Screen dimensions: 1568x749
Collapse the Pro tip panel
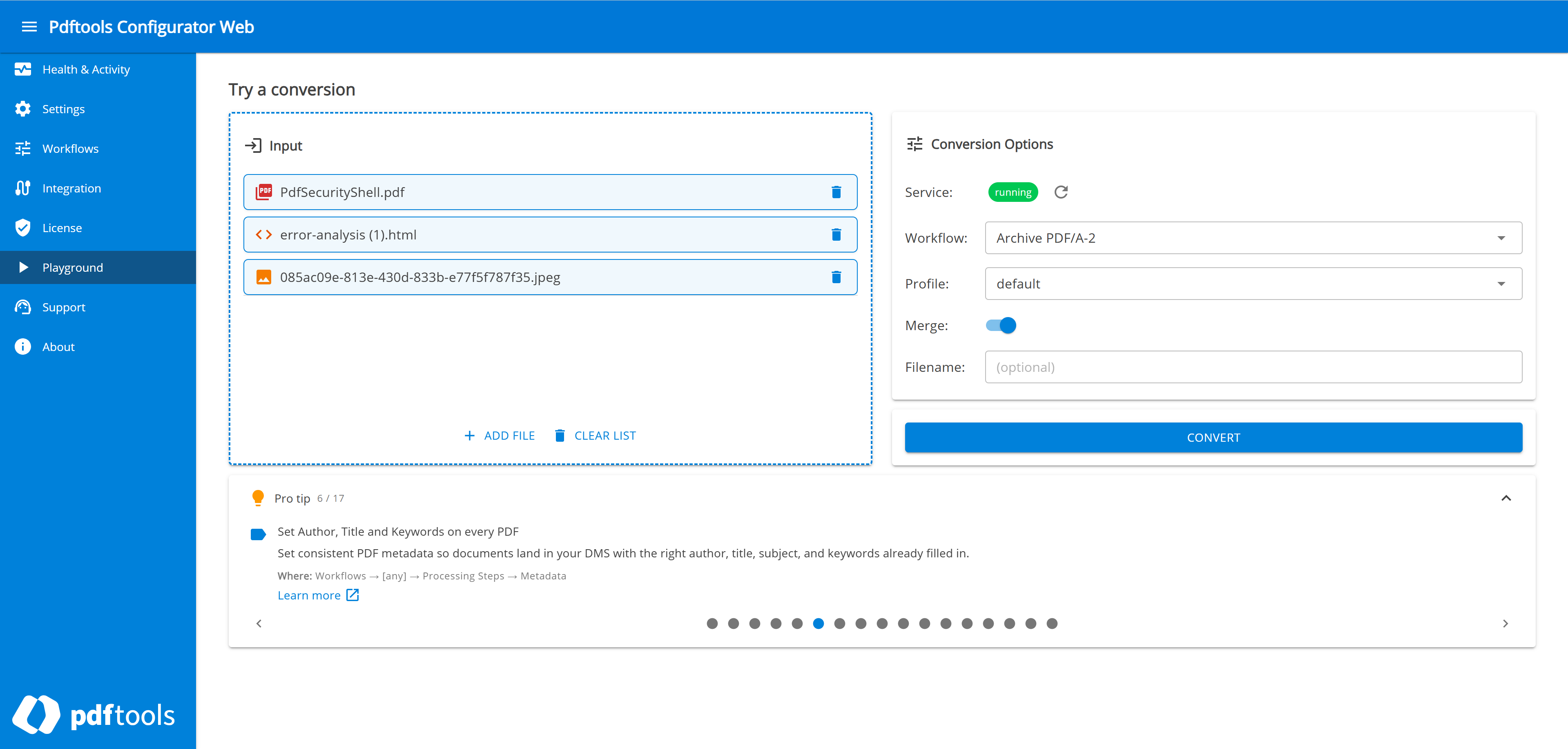(1506, 498)
